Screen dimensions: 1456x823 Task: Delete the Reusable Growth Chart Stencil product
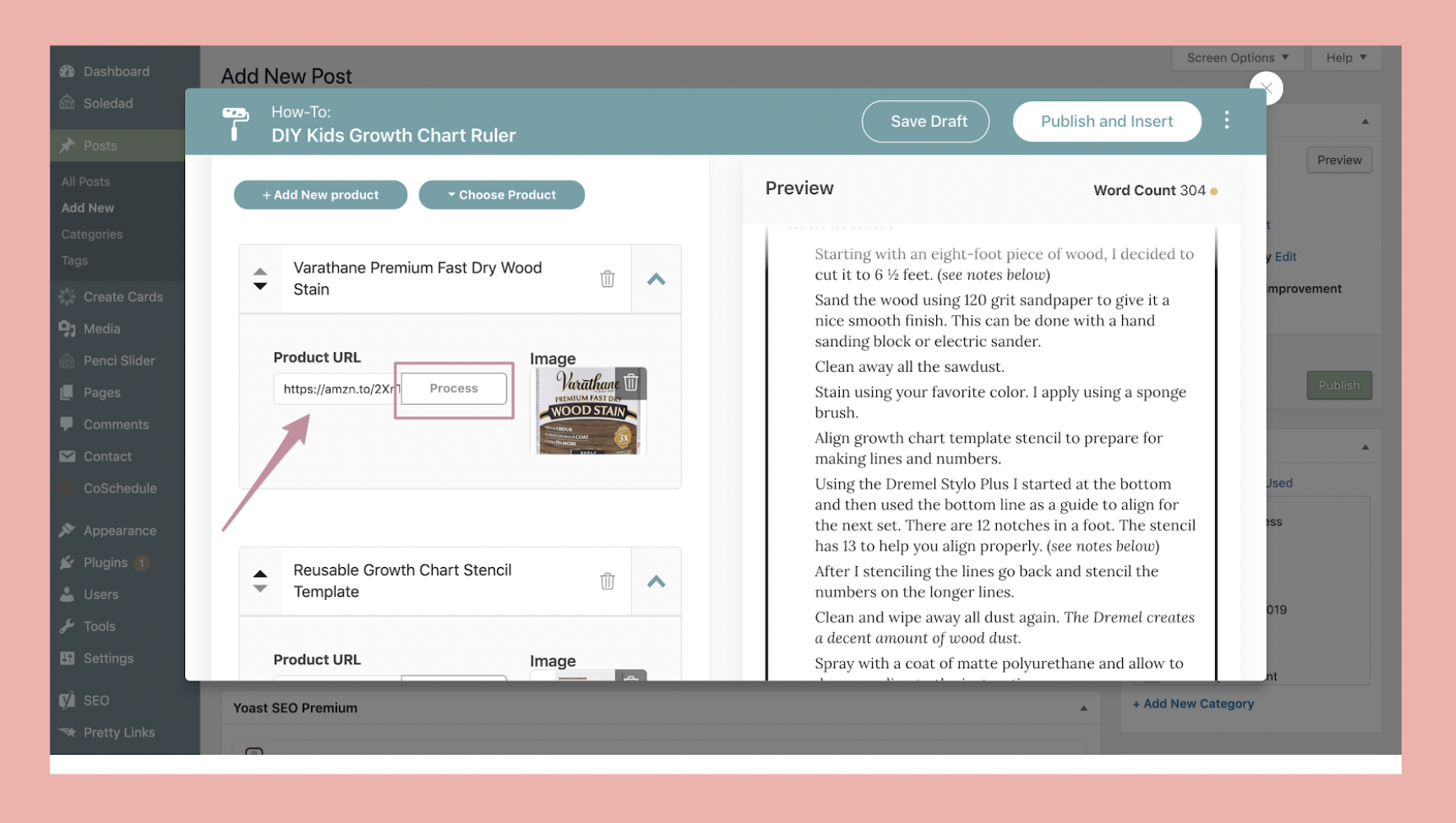(607, 581)
